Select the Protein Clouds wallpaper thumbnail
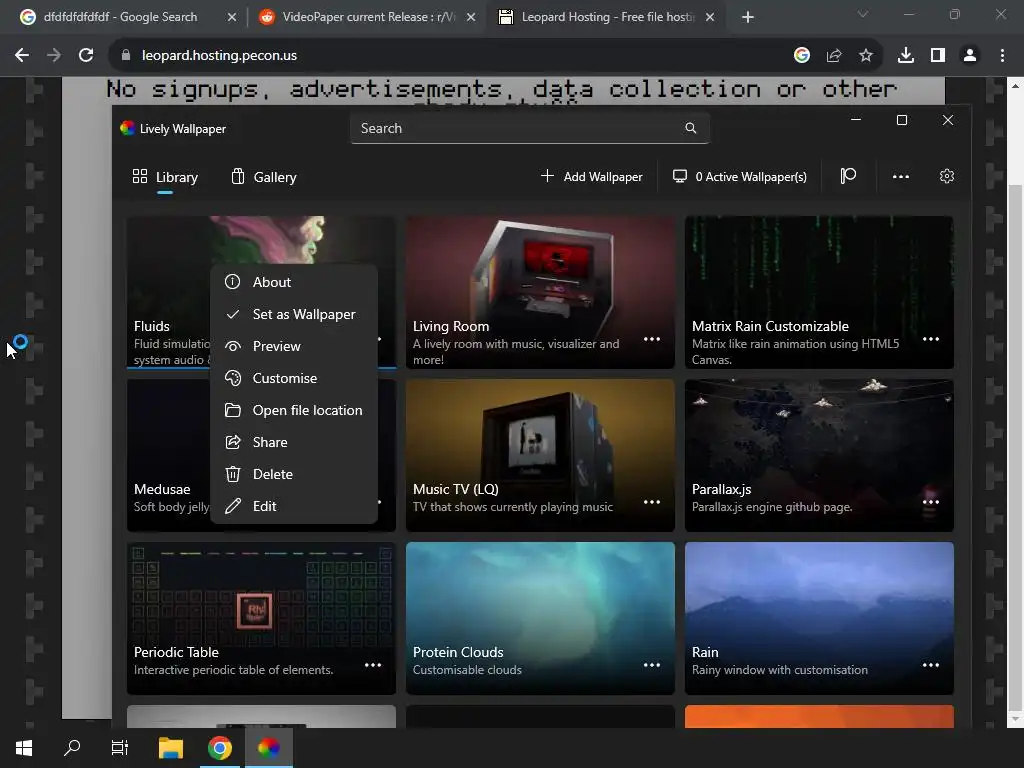This screenshot has height=768, width=1024. click(540, 618)
